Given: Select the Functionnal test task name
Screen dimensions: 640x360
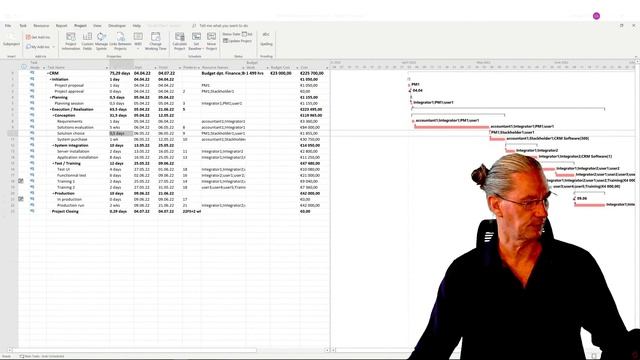Looking at the screenshot, I should point(71,175).
